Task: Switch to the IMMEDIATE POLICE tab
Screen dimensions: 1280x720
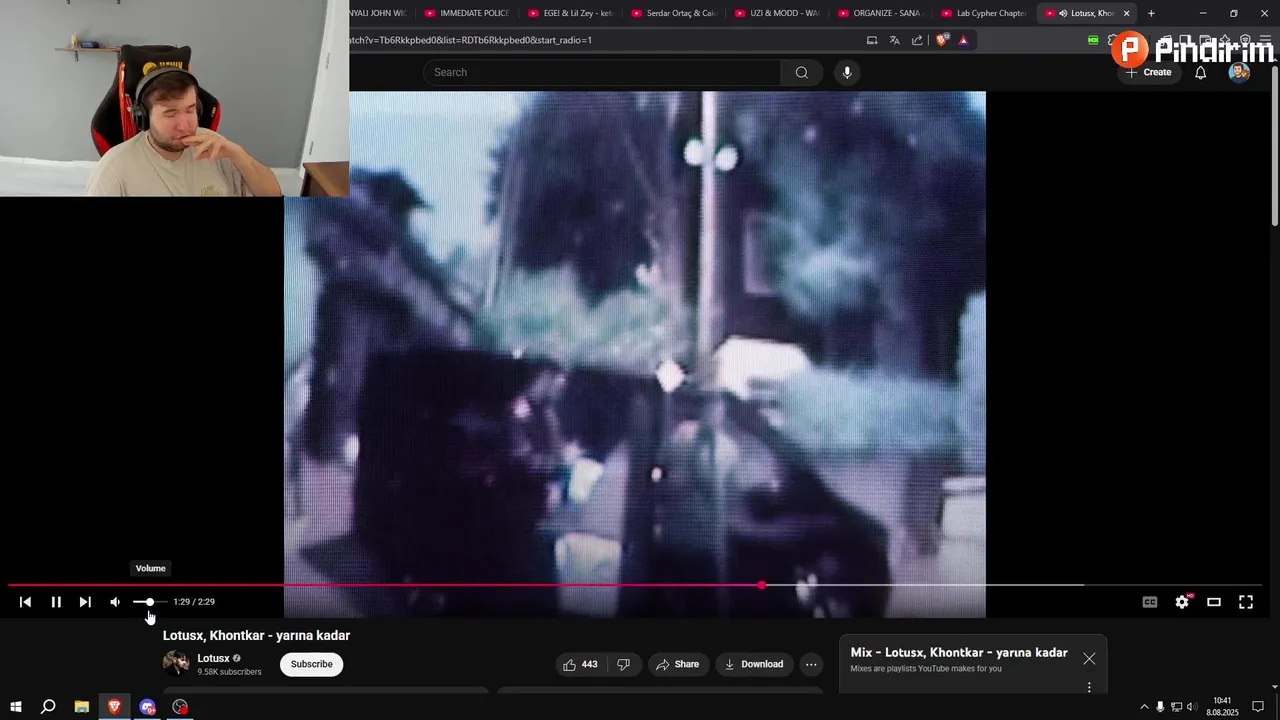Action: pyautogui.click(x=465, y=13)
